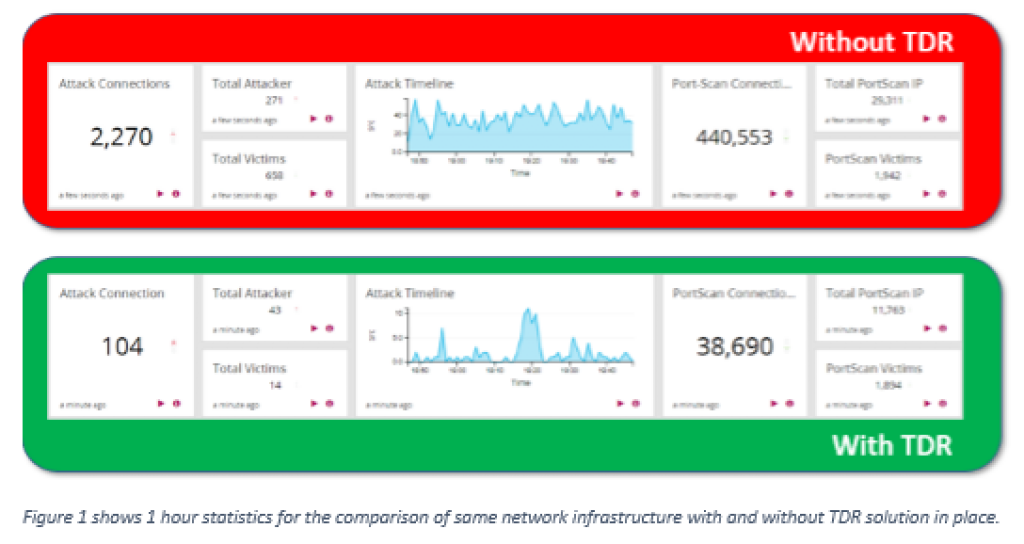Click the Total PortScan IP value 11,763
Screen dimensions: 1024x544
888,310
